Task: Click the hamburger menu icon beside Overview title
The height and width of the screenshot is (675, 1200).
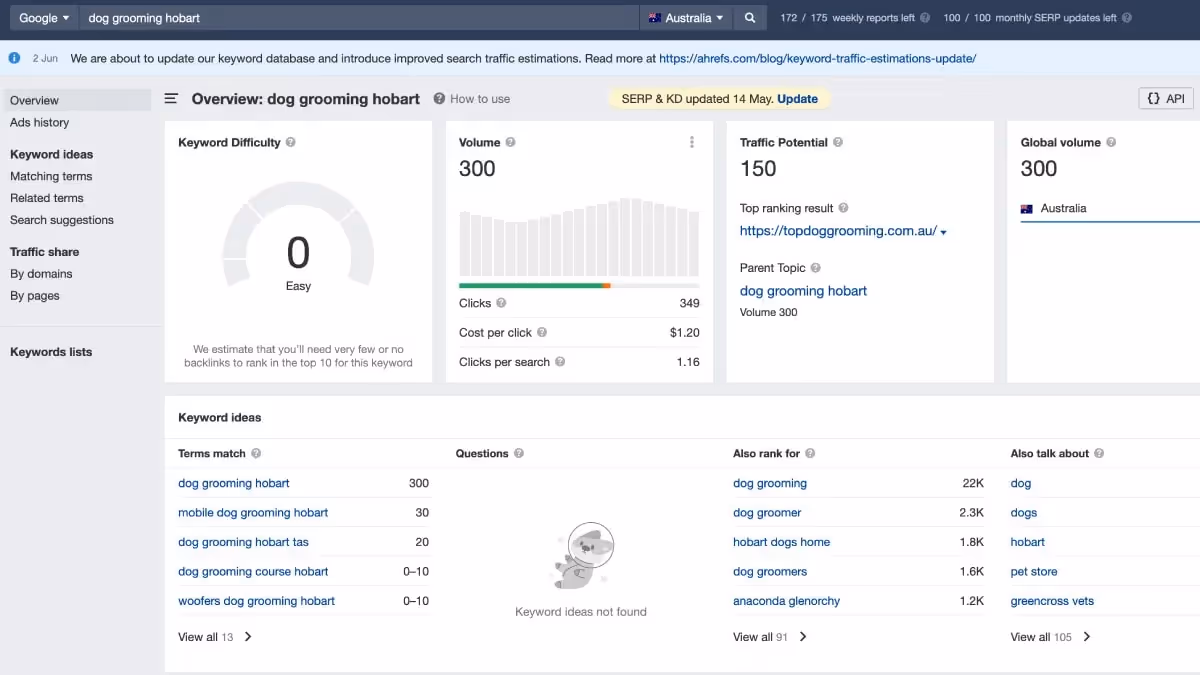Action: pyautogui.click(x=171, y=99)
